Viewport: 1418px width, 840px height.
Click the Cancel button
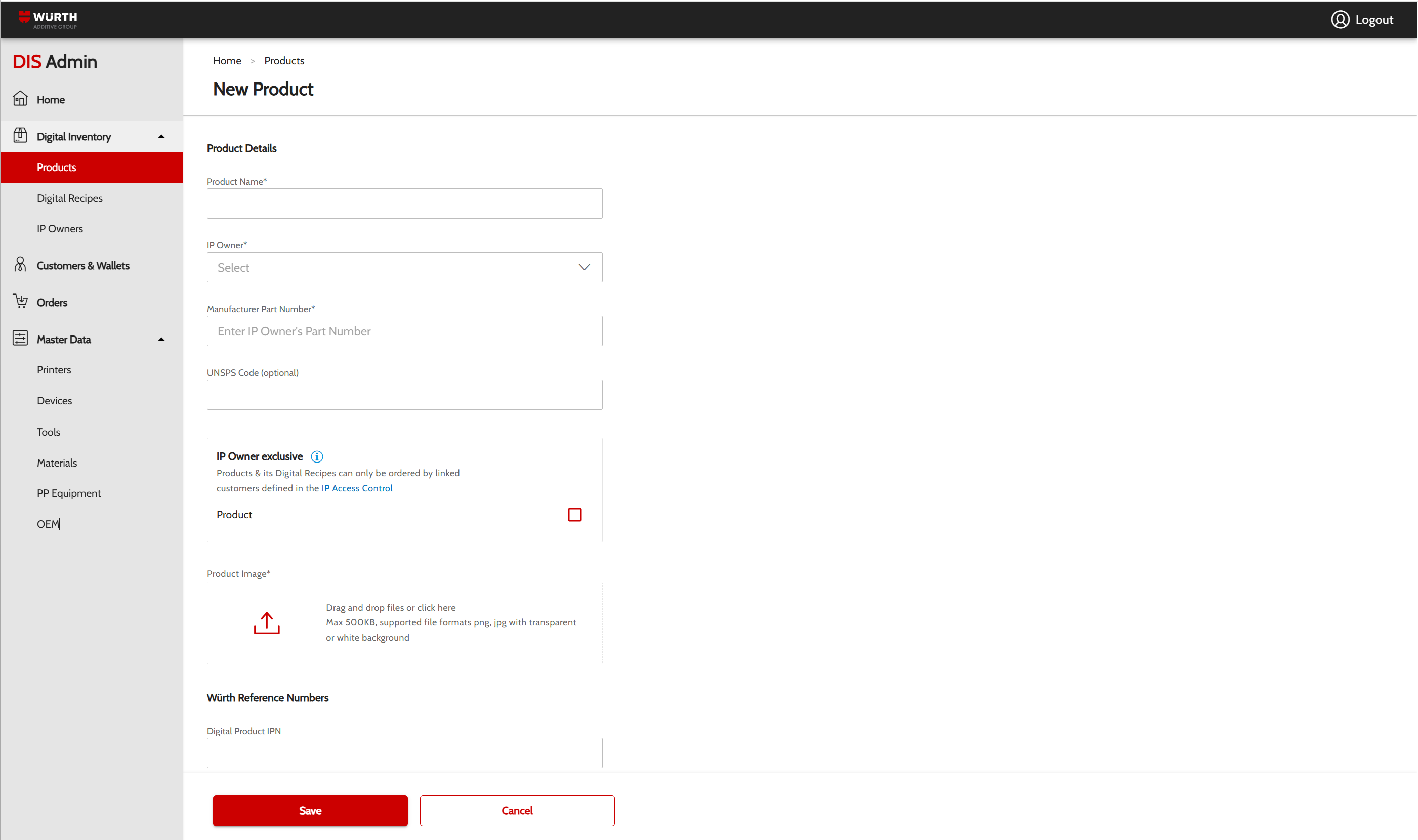517,811
